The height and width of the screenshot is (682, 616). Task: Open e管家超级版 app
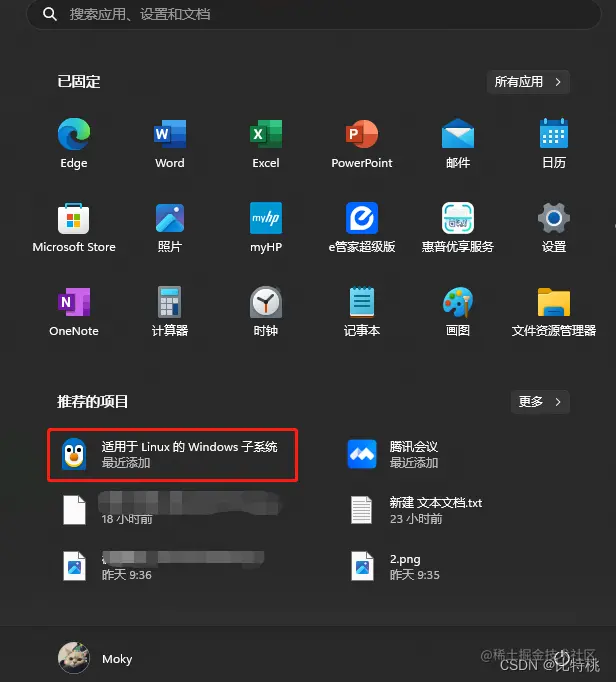coord(362,228)
